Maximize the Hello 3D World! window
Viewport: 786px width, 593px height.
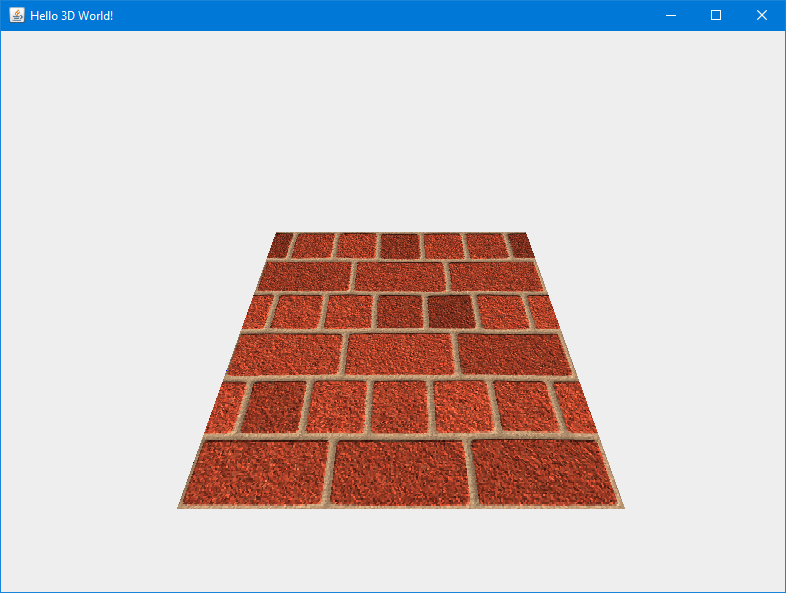click(716, 16)
